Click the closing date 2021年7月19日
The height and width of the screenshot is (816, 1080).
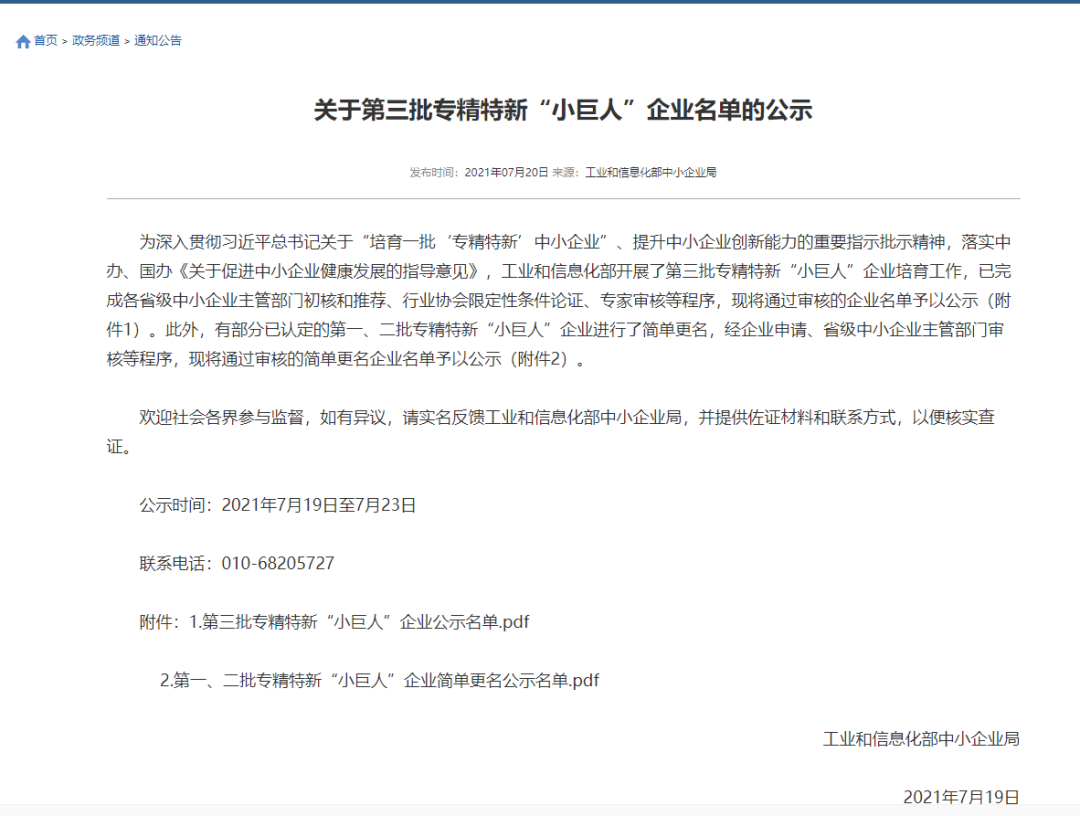961,797
